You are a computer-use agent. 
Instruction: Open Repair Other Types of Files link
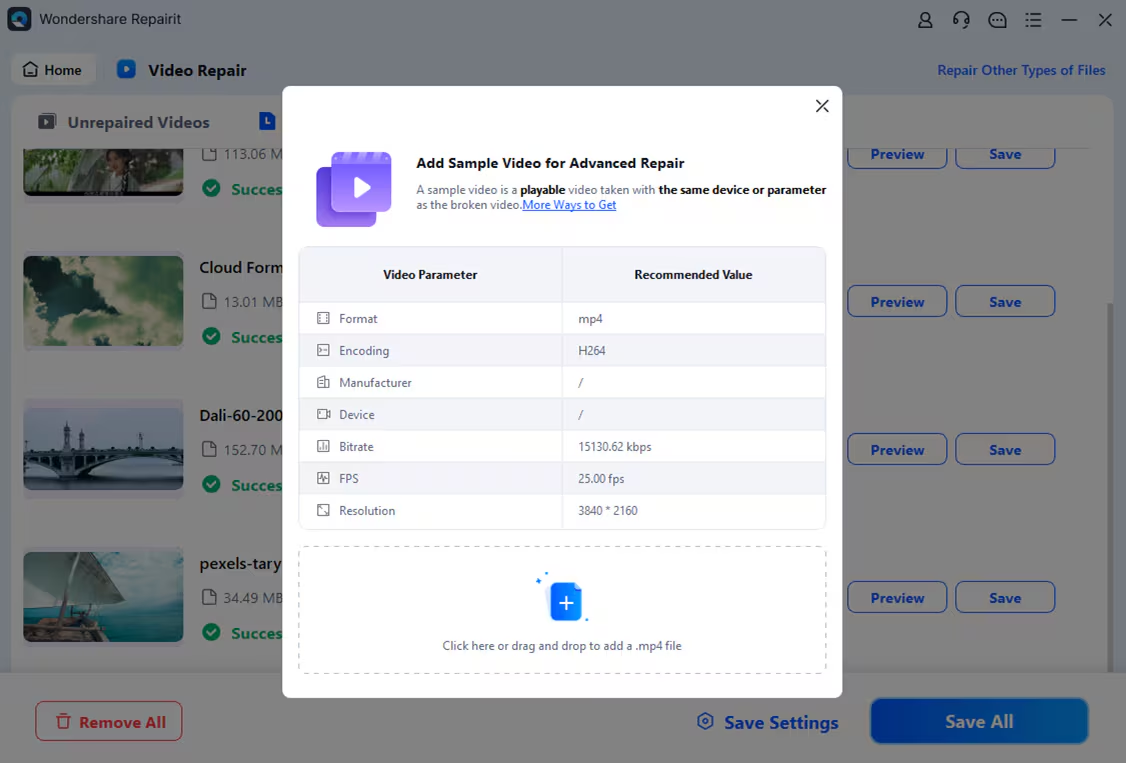click(x=1021, y=70)
